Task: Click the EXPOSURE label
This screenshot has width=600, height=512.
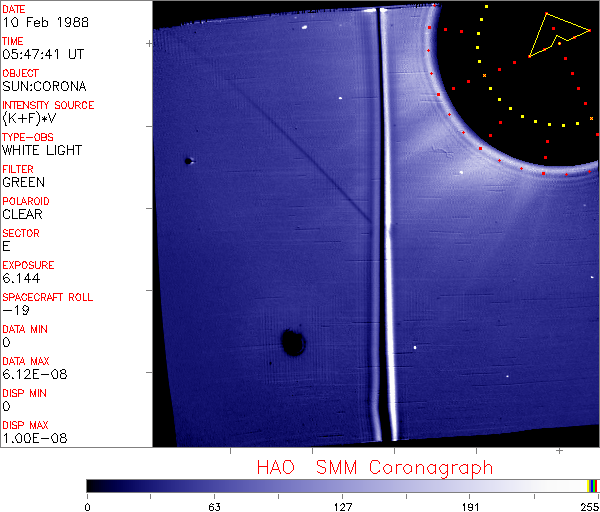Action: coord(28,265)
